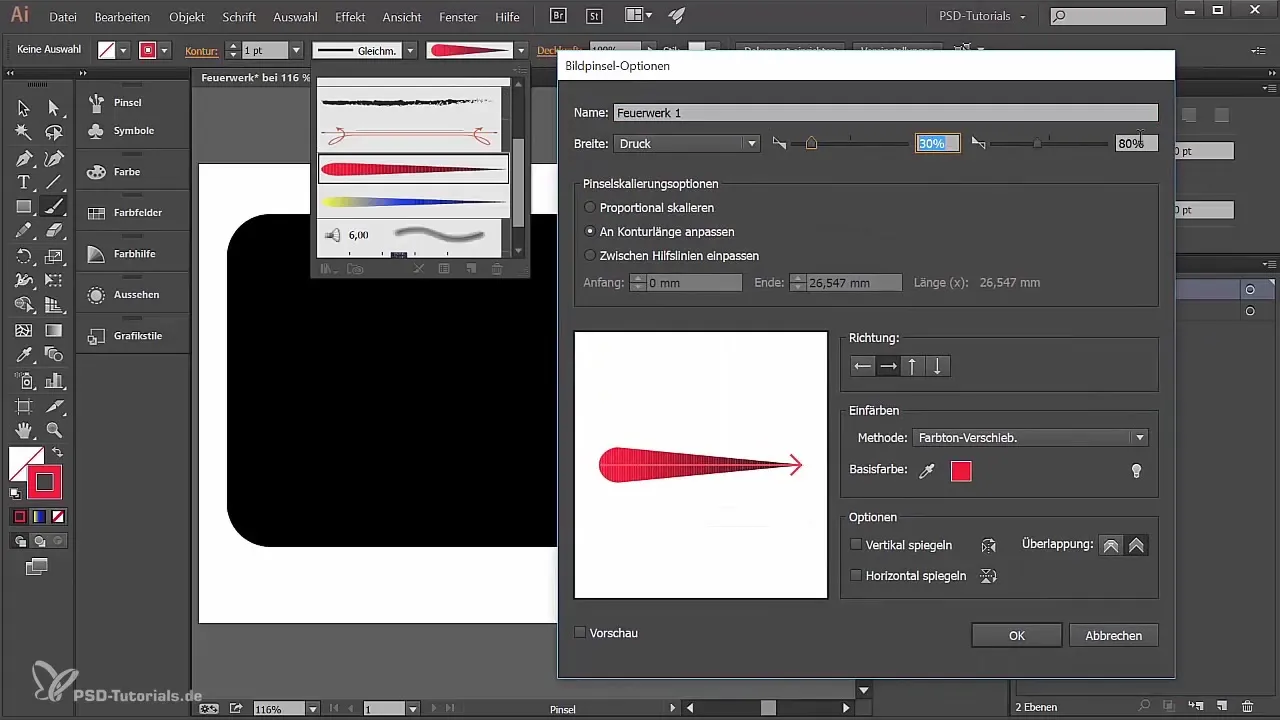This screenshot has width=1280, height=720.
Task: Click the Kontur link in control bar
Action: [x=202, y=50]
